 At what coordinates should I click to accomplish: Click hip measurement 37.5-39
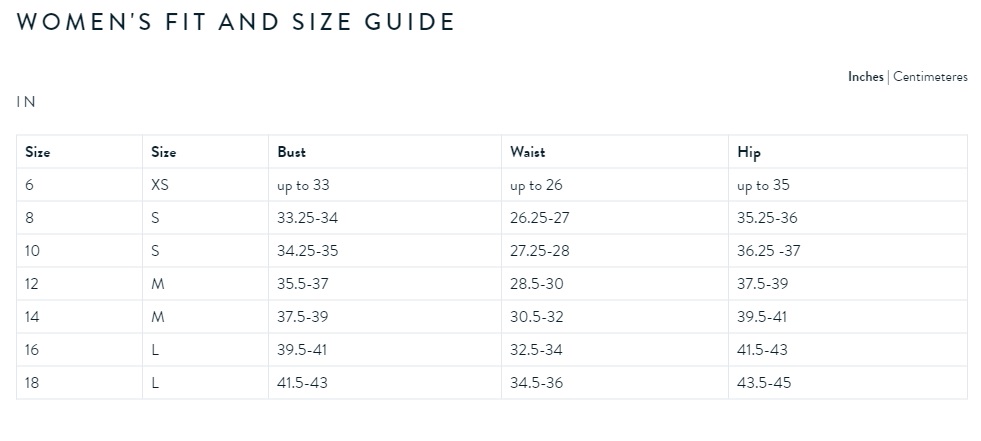(762, 284)
